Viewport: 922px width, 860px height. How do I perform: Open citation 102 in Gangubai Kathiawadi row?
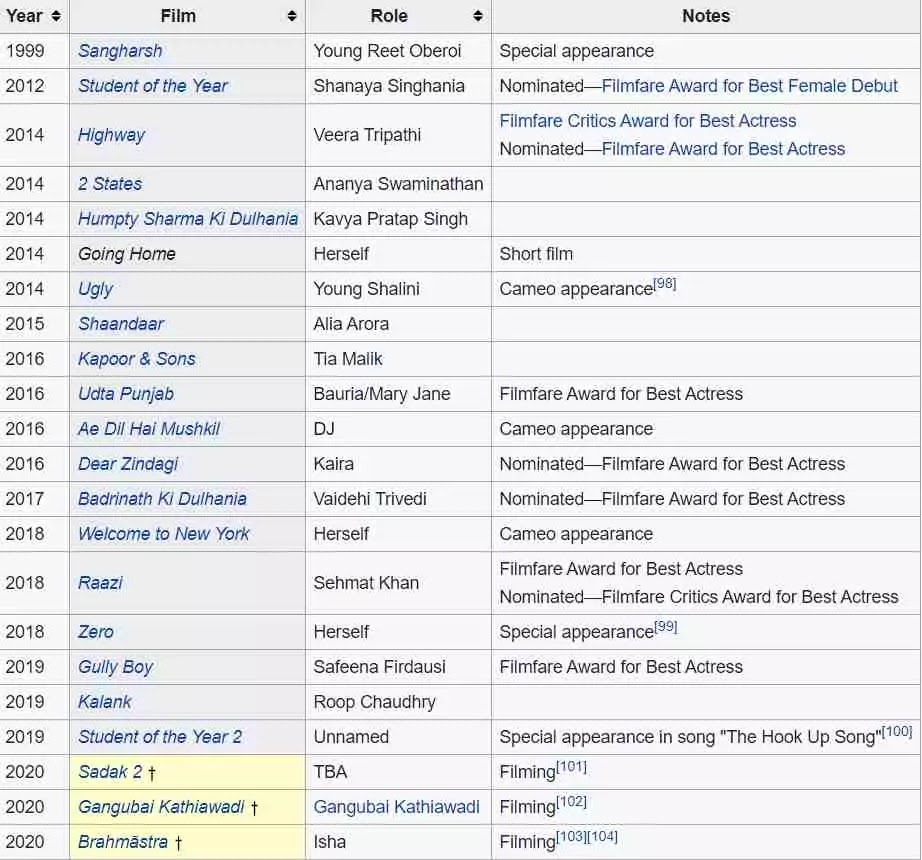tap(572, 802)
